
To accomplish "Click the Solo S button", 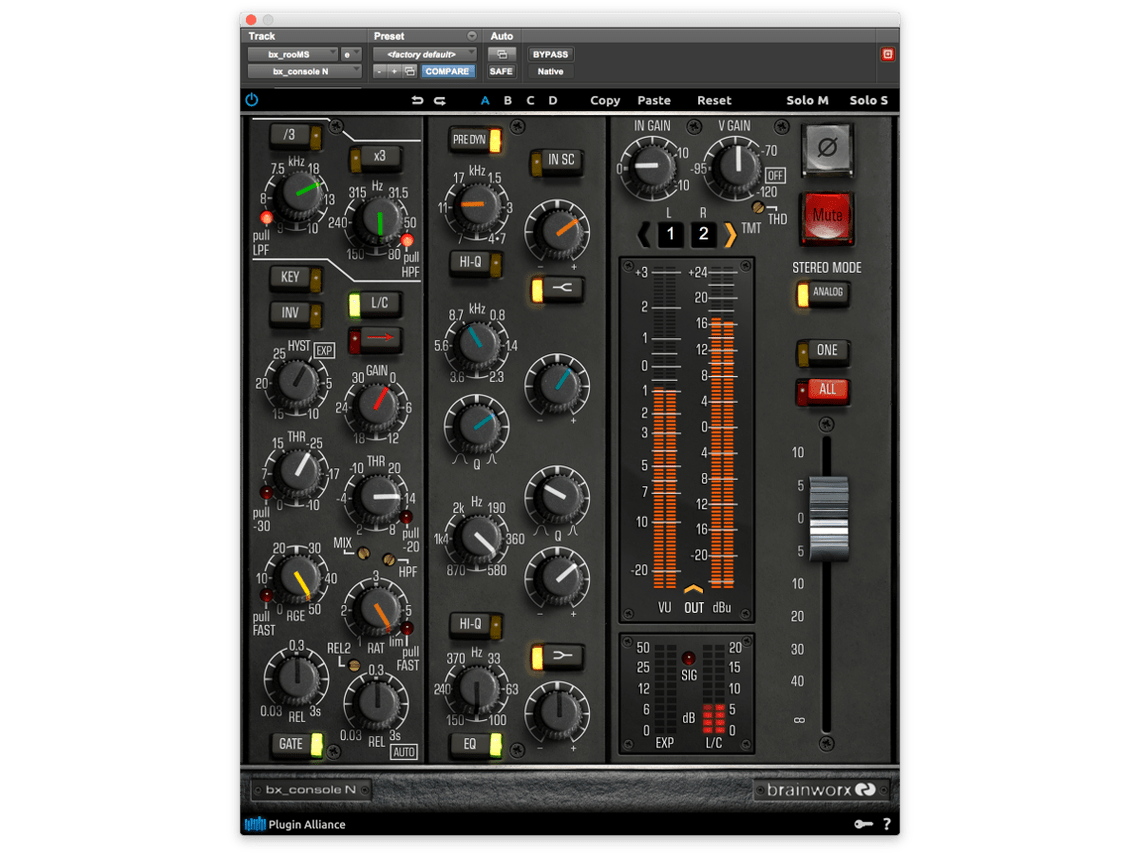I will point(868,100).
